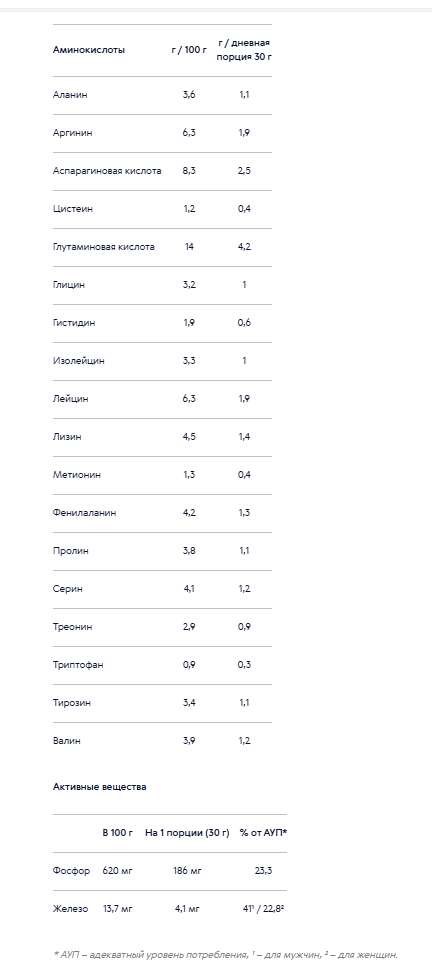Select the Метионин row label
This screenshot has height=968, width=432.
coord(77,475)
